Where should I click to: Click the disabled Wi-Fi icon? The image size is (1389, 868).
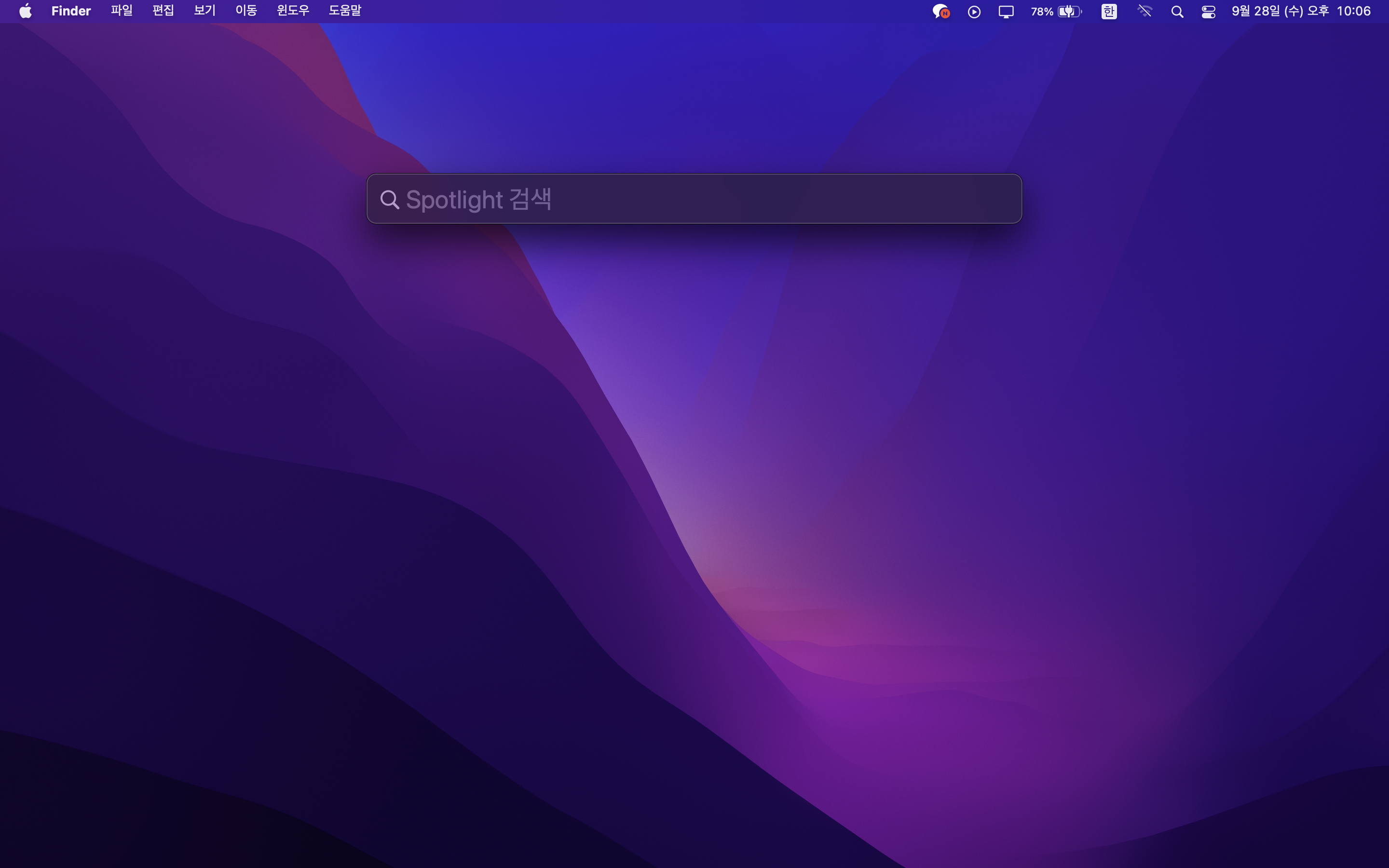(1144, 12)
